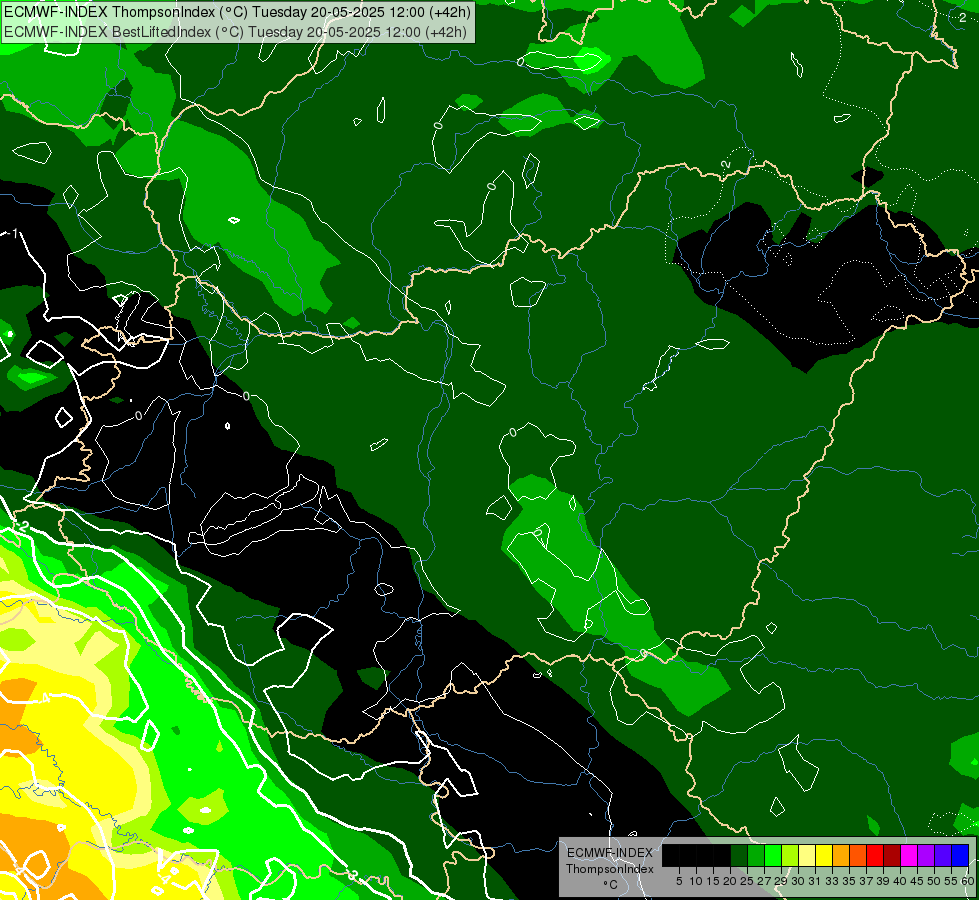This screenshot has height=900, width=979.
Task: Select the pale yellow 30–31 legend swatch
Action: 807,855
